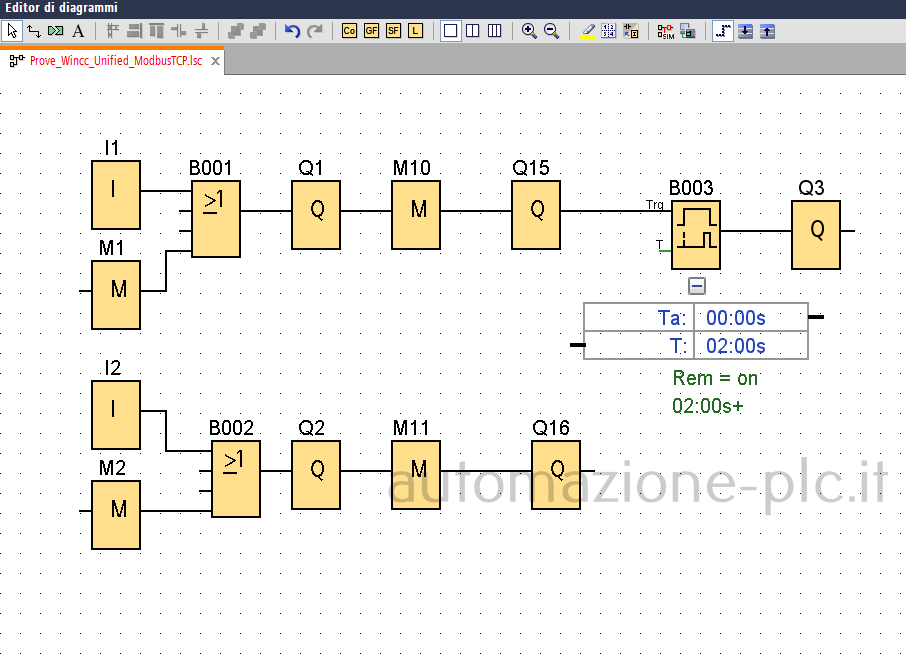The image size is (906, 662).
Task: Open the Co constants block list
Action: (x=349, y=31)
